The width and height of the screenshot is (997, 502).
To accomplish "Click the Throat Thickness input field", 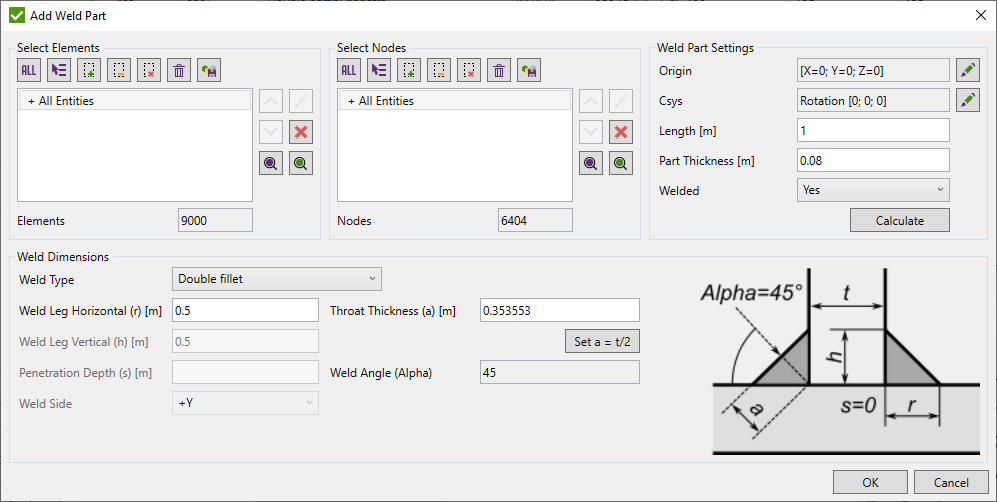I will coord(559,310).
